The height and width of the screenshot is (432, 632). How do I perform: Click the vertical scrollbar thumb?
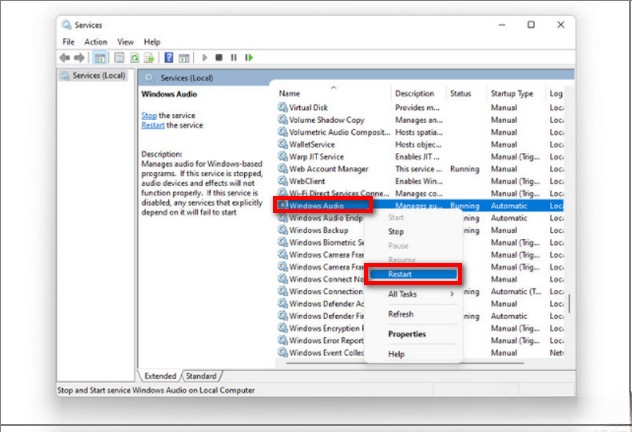(x=569, y=303)
